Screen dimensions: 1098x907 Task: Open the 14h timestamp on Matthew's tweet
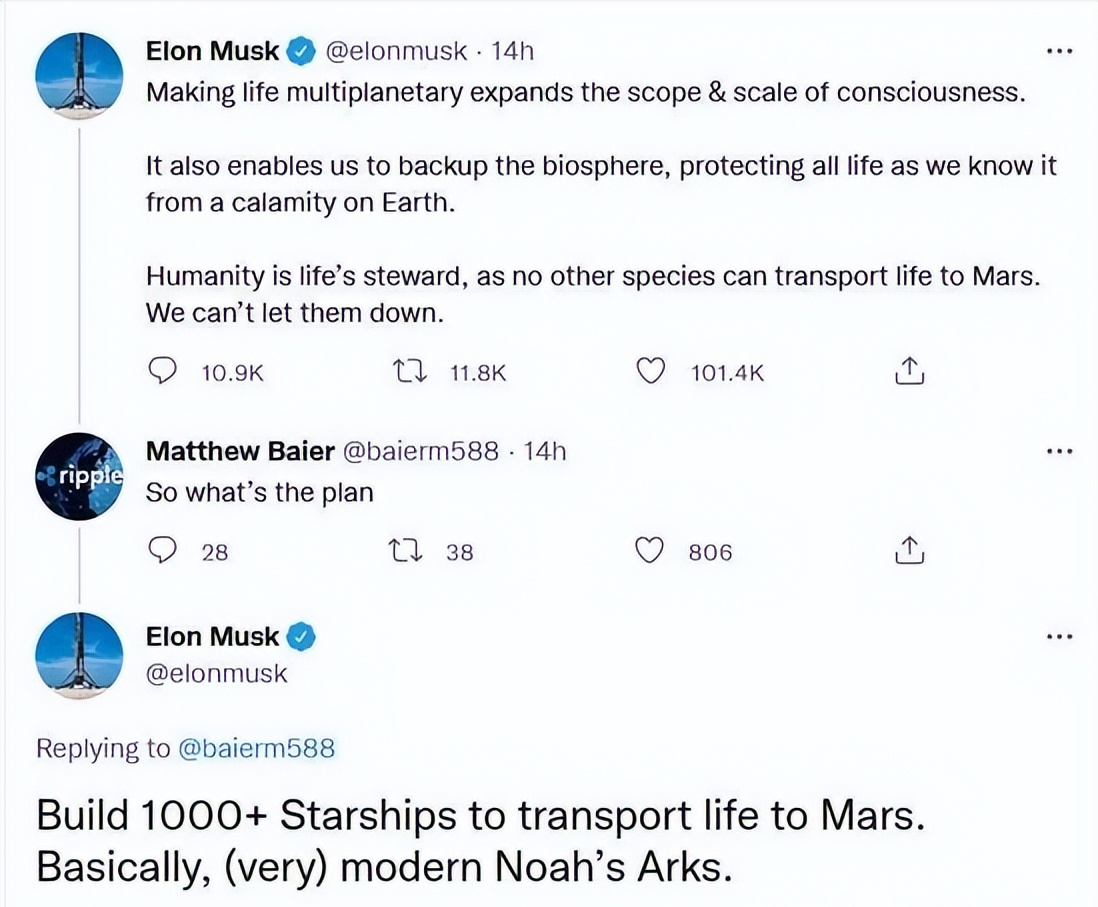(544, 451)
